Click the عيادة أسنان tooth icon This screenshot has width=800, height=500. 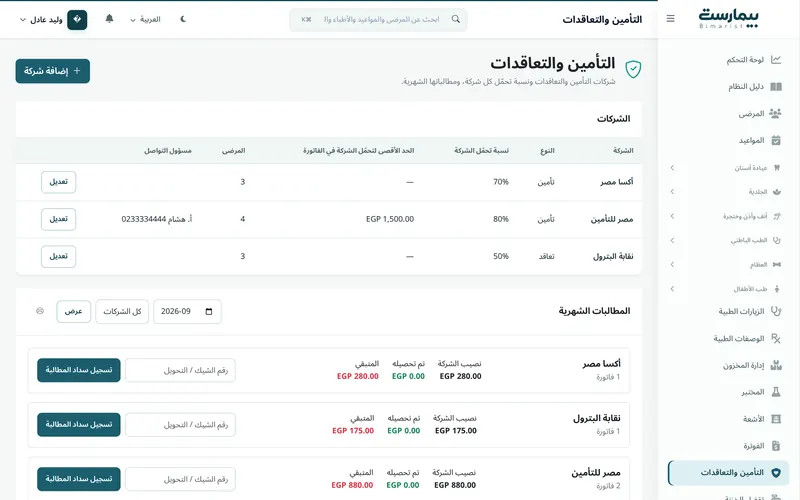coord(777,167)
